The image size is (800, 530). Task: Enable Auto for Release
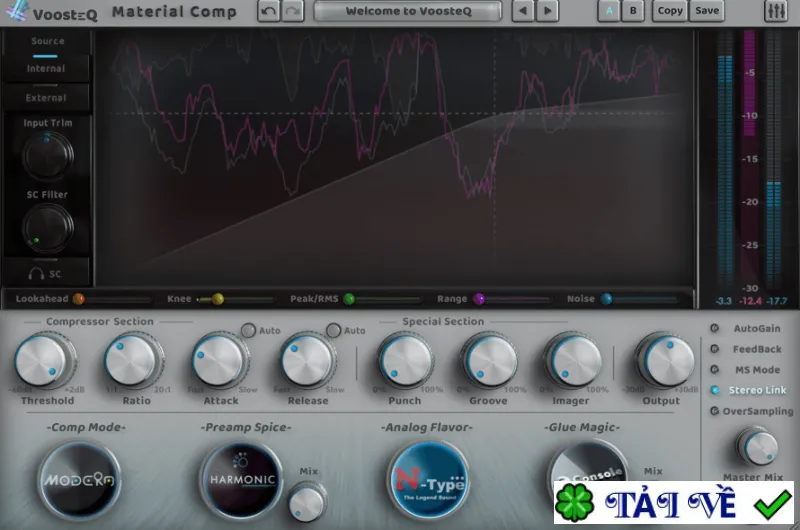333,331
